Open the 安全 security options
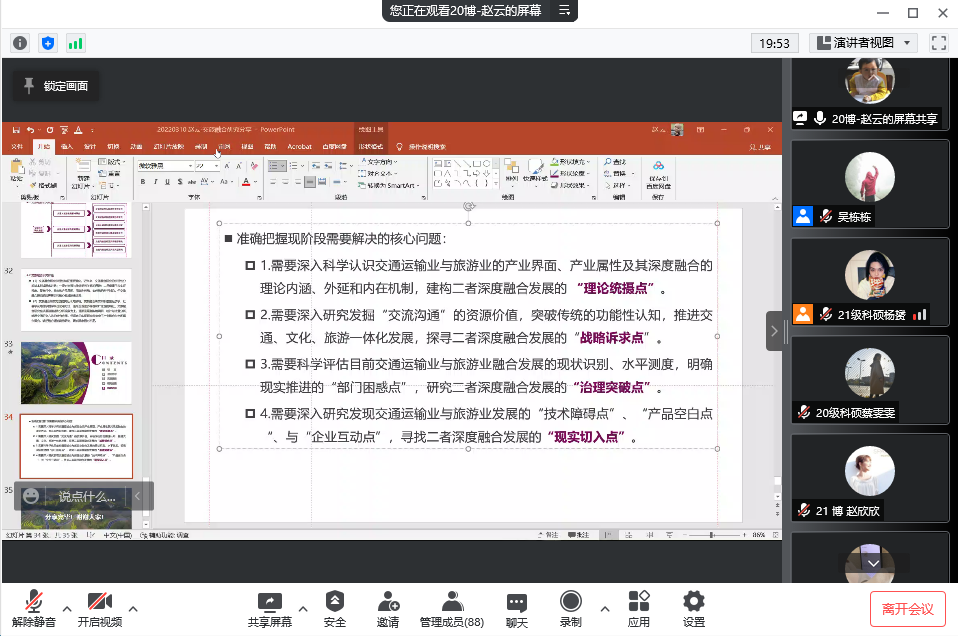Image resolution: width=958 pixels, height=636 pixels. (x=335, y=608)
